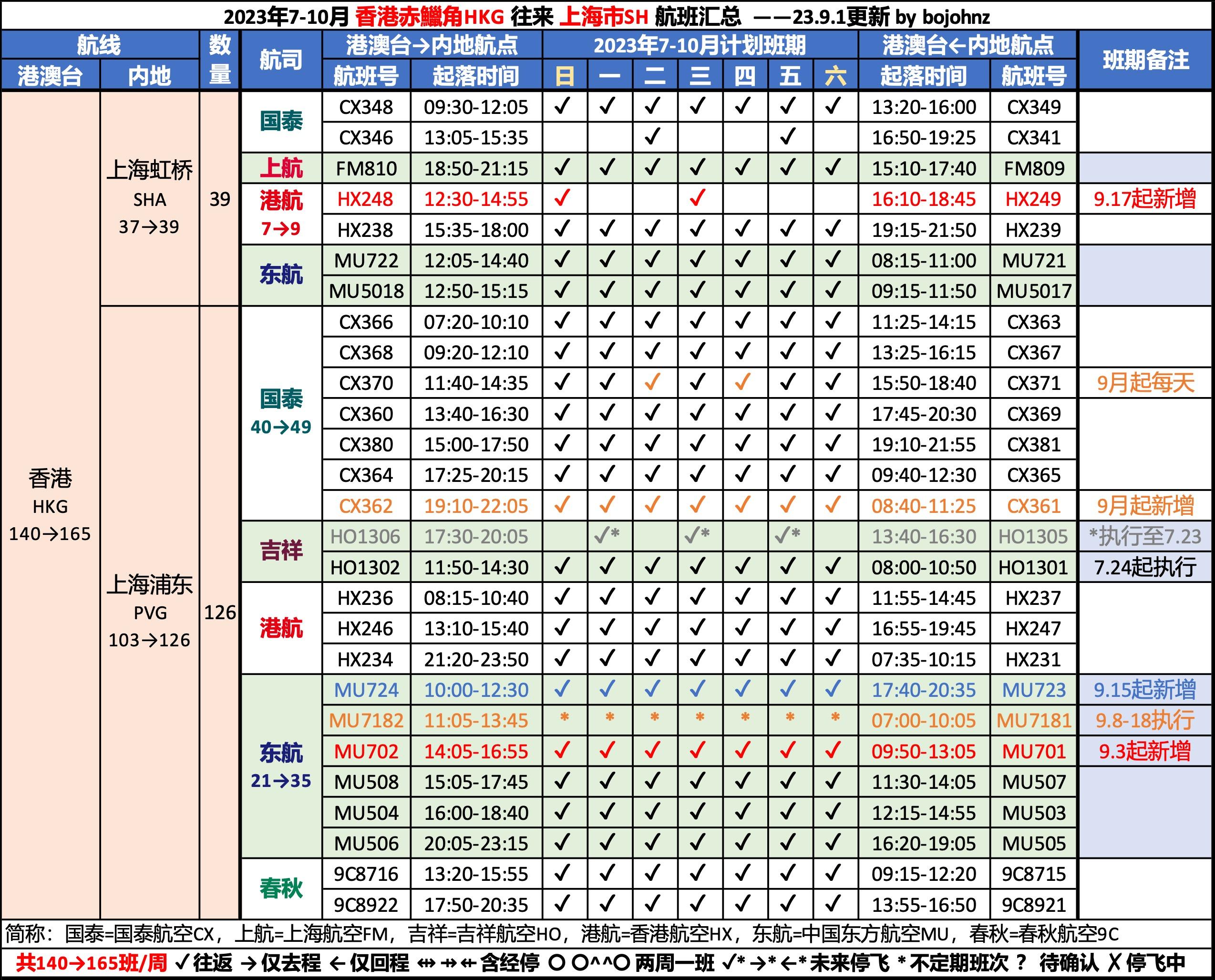Screen dimensions: 1215x980
Task: Click the 9月起新增 remark
Action: point(1145,506)
